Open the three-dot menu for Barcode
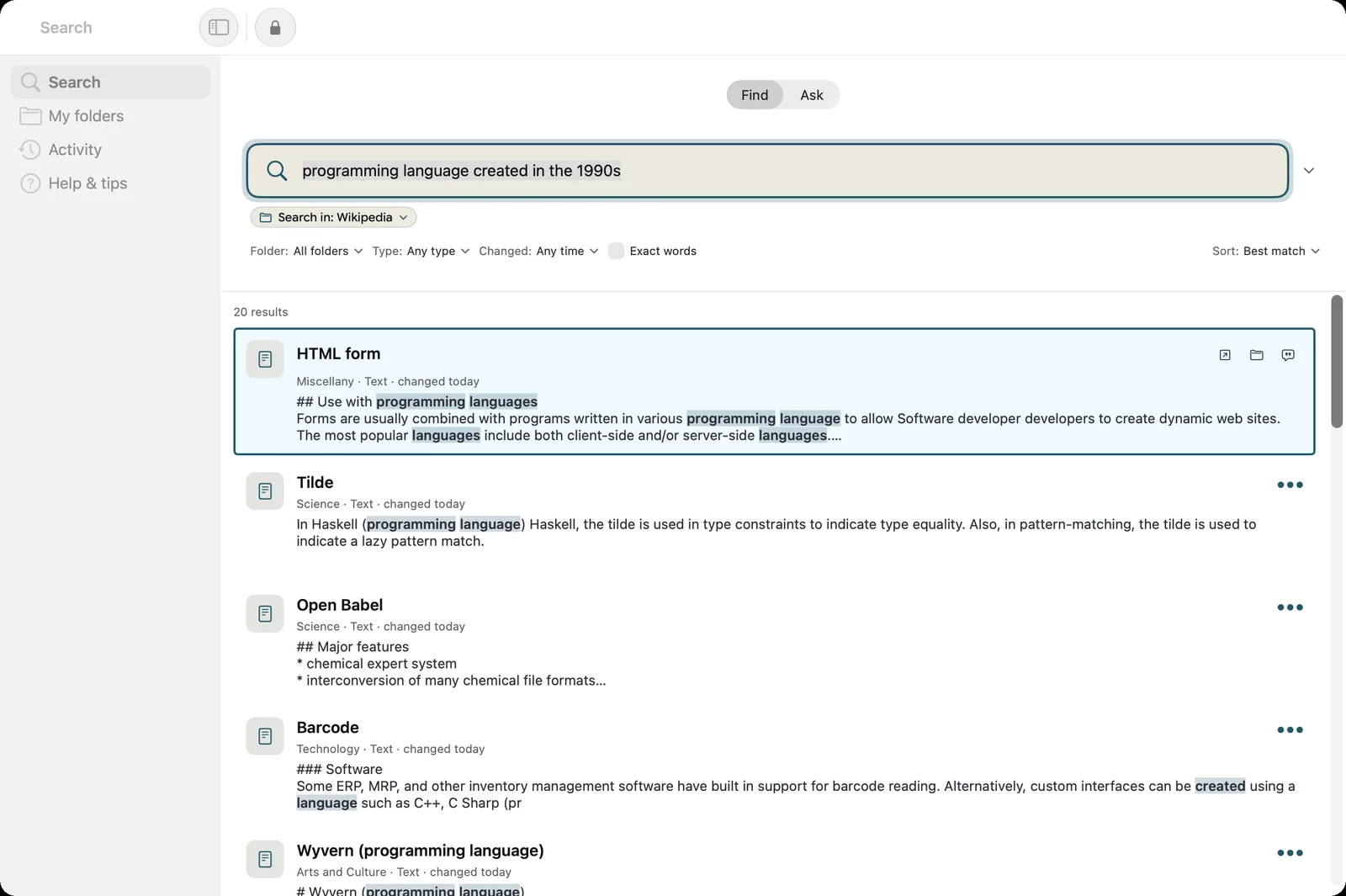This screenshot has width=1346, height=896. tap(1290, 730)
